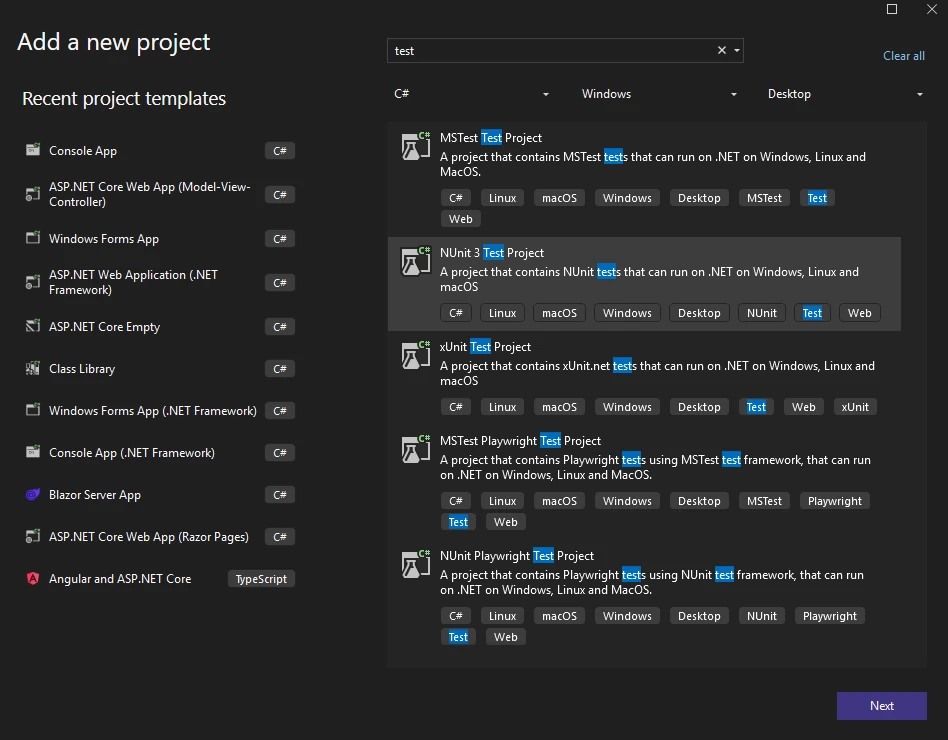This screenshot has height=740, width=948.
Task: Click the TypeScript tag beside Angular template
Action: [261, 579]
